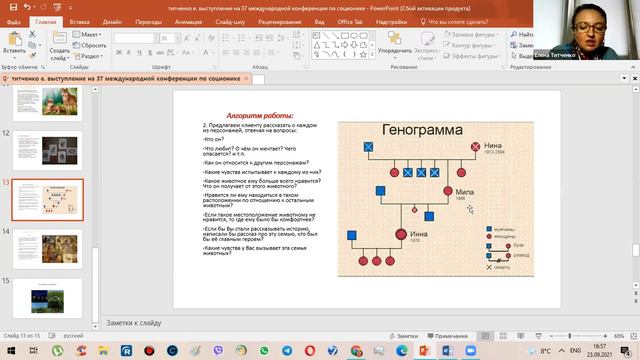Switch to the Слайд-шоу (Slide Show) tab

click(230, 22)
